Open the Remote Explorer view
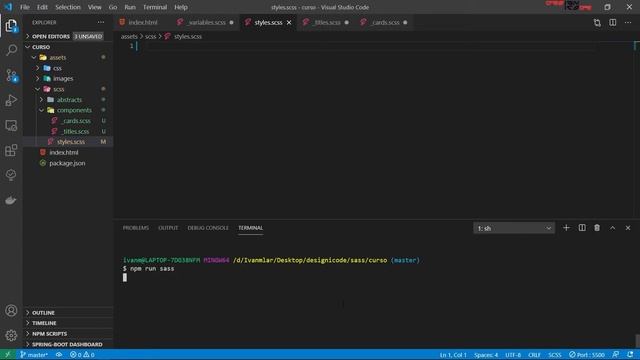Screen dimensions: 640x360 coord(11,125)
